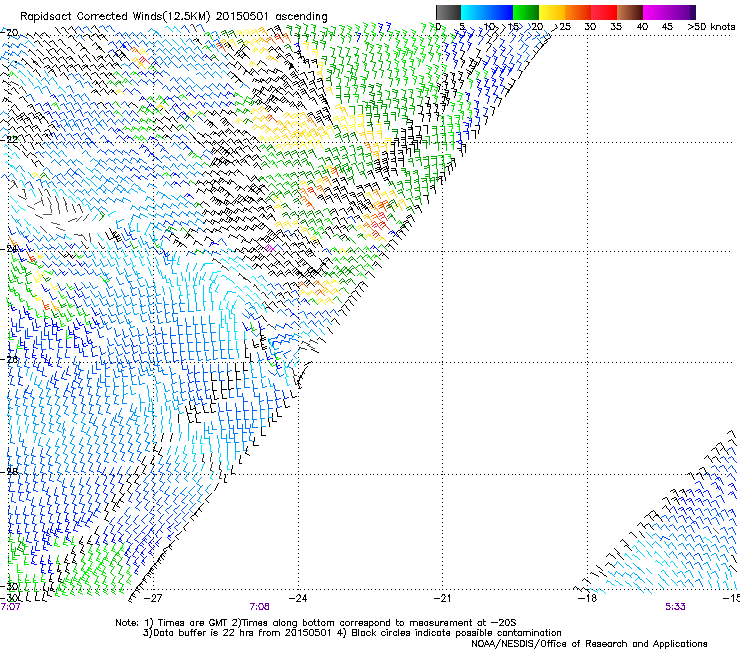Pick the yellow 20-25 knots legend segment
The height and width of the screenshot is (650, 740).
pos(552,12)
